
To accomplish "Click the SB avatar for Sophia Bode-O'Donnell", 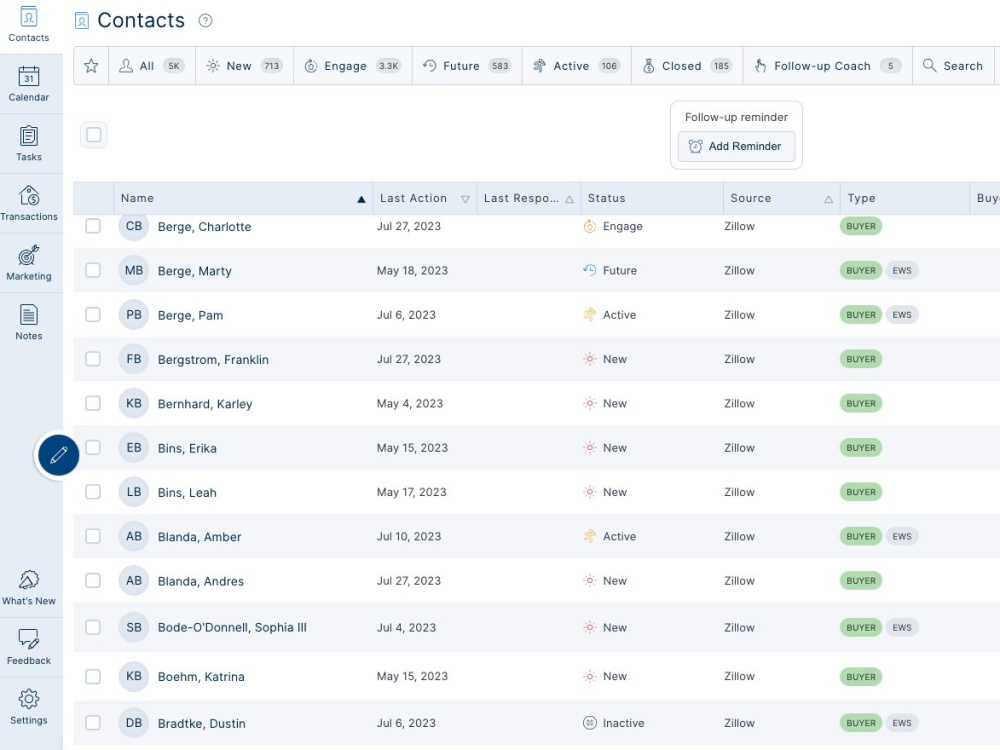I will [134, 628].
